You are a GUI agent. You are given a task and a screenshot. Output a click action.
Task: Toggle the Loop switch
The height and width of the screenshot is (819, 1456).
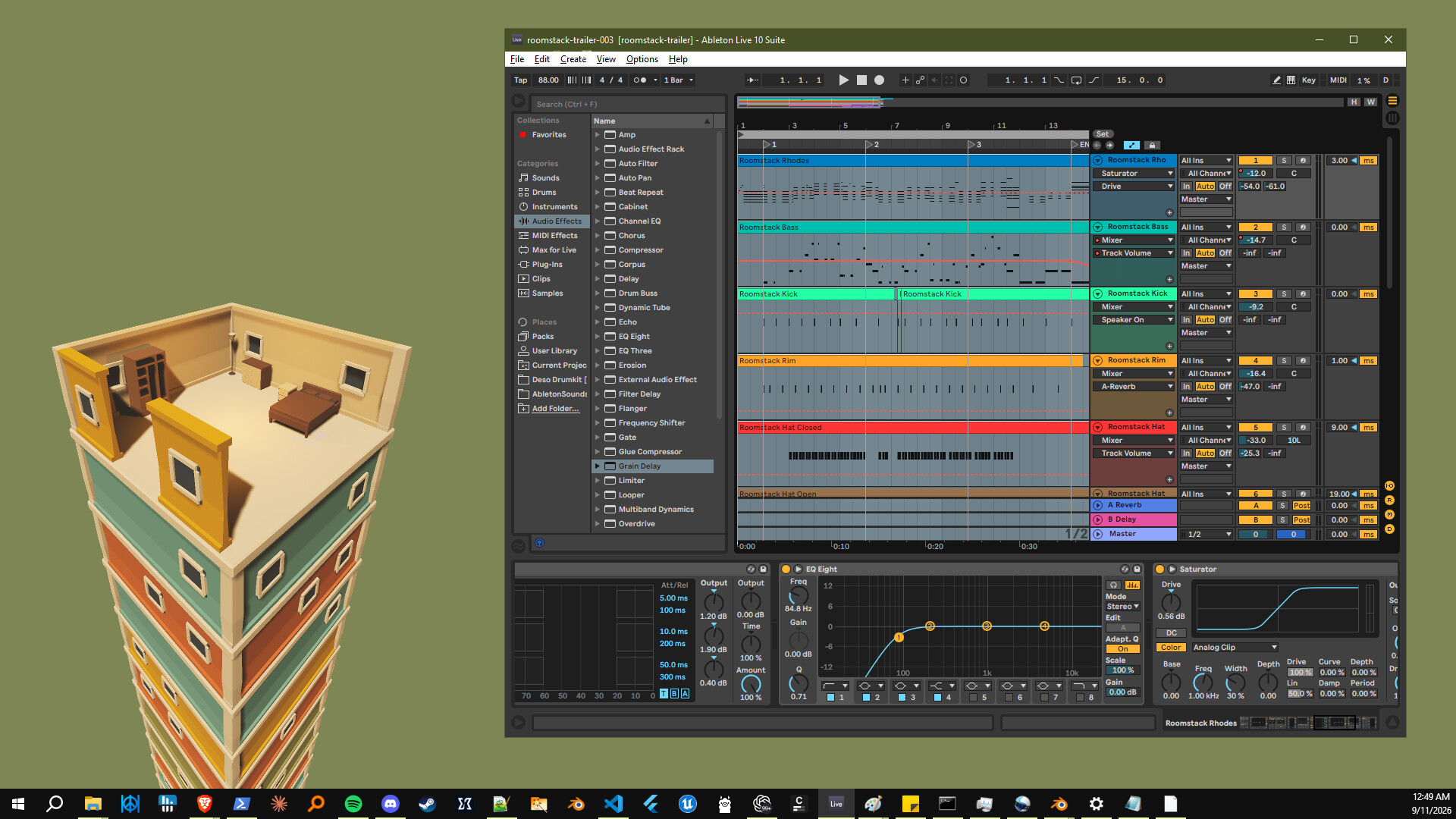[1076, 80]
